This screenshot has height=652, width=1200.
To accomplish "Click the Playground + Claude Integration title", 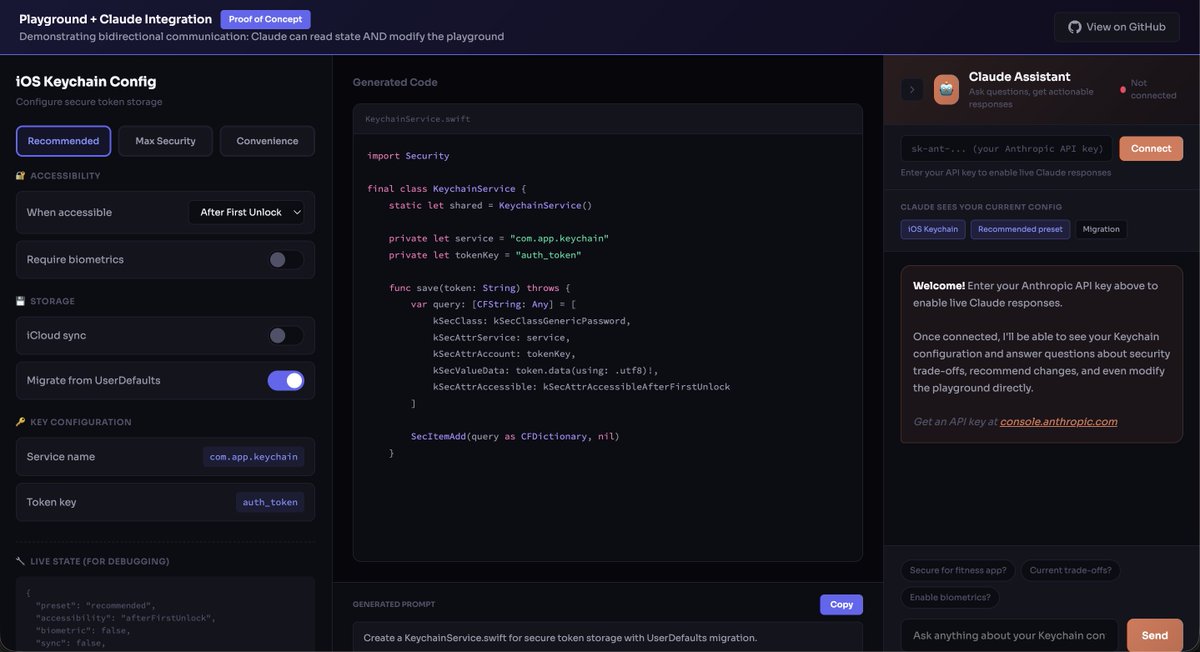I will point(115,19).
